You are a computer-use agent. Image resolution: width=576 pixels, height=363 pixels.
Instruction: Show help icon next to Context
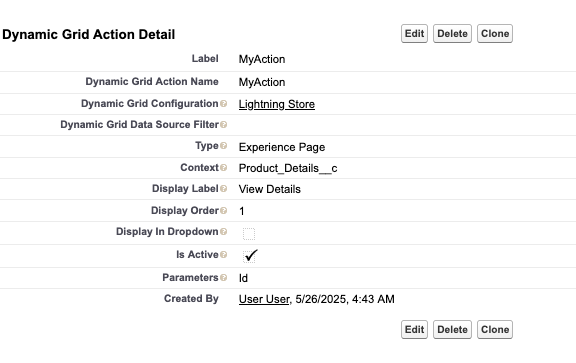tap(223, 168)
